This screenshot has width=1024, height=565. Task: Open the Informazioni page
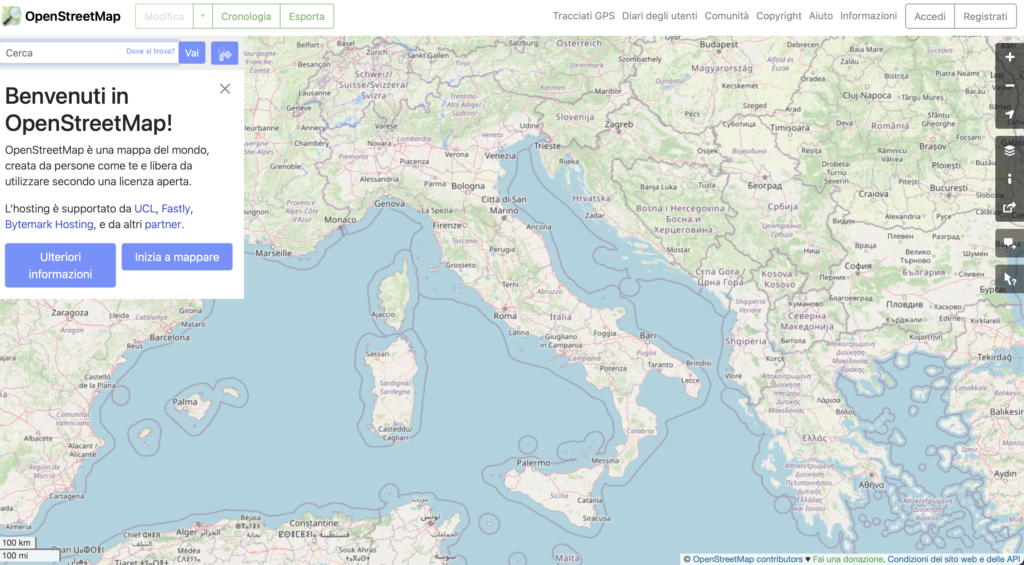tap(869, 16)
